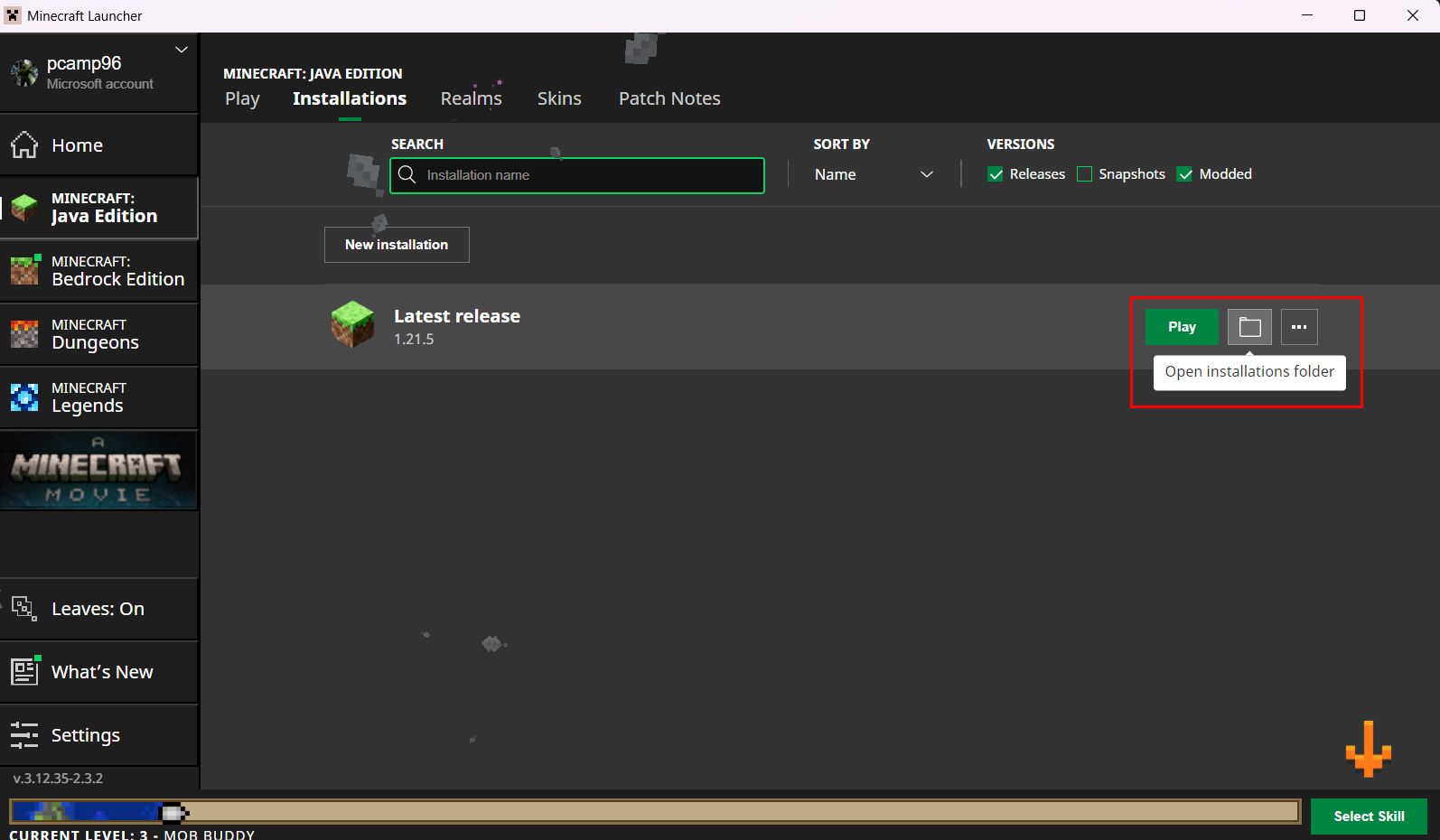
Task: Click the New installation button
Action: pyautogui.click(x=397, y=245)
